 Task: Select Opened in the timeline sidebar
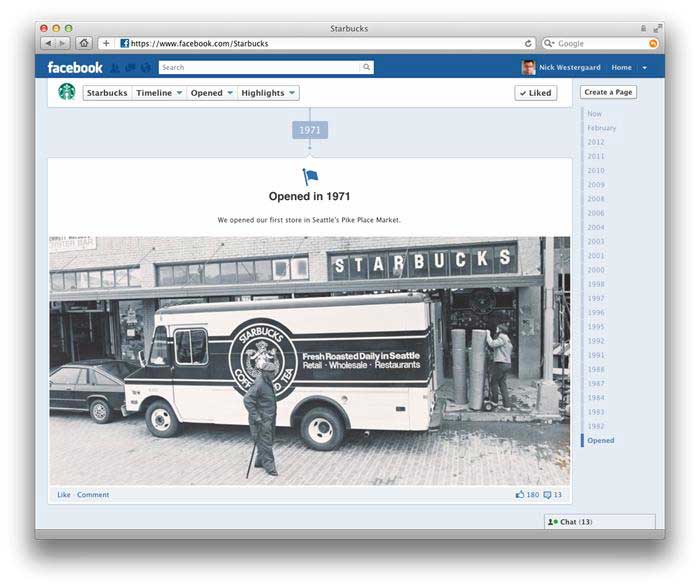[600, 440]
